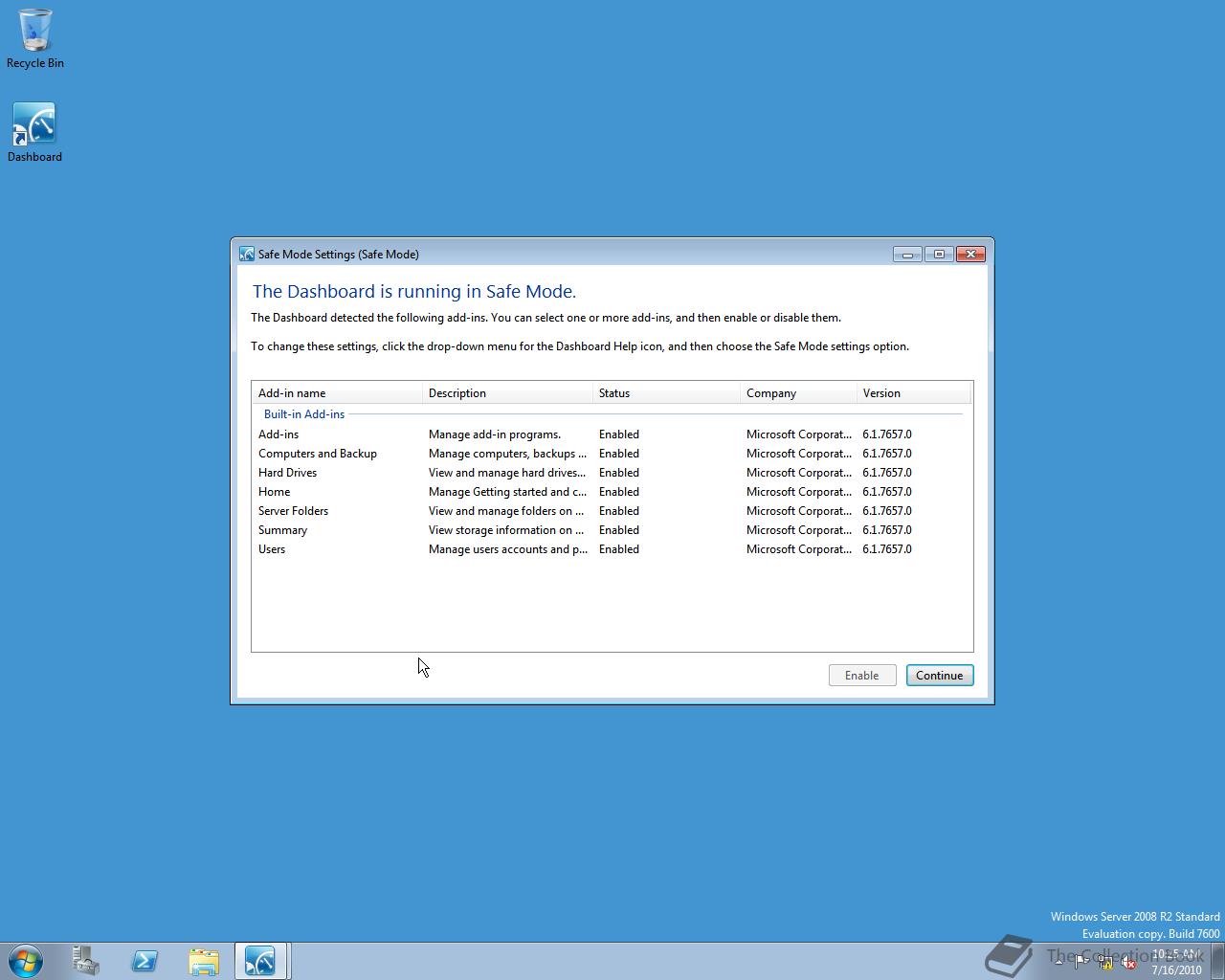The height and width of the screenshot is (980, 1225).
Task: Open the Recycle Bin desktop icon
Action: [35, 39]
